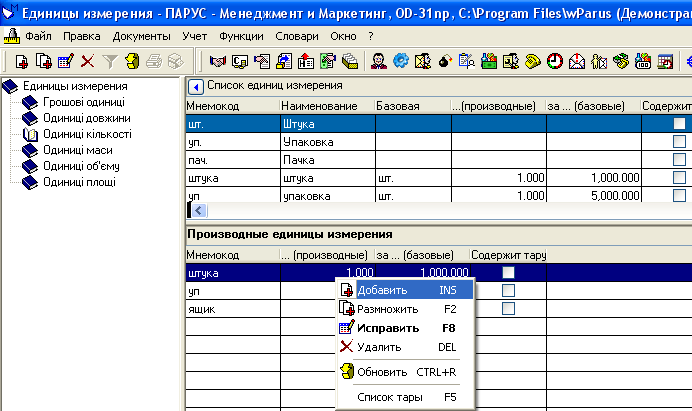Toggle the checkbox in the Упаковка row
Screen dimensions: 692x411
[x=679, y=142]
